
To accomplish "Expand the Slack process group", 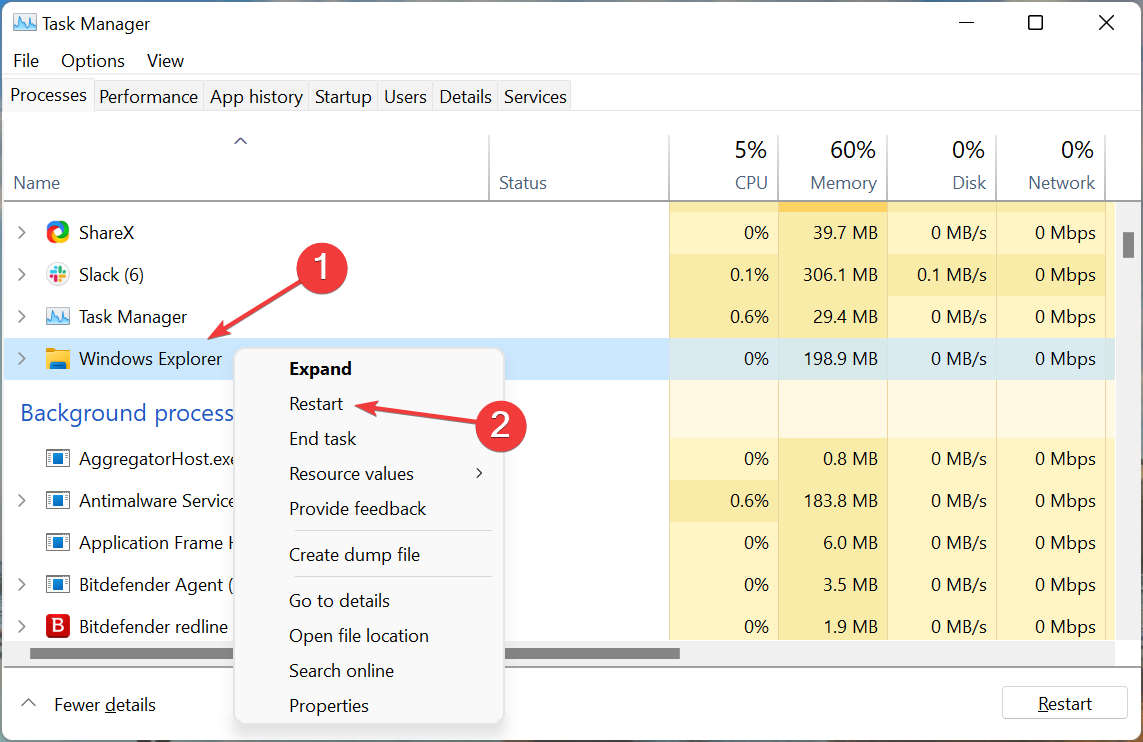I will click(x=22, y=274).
